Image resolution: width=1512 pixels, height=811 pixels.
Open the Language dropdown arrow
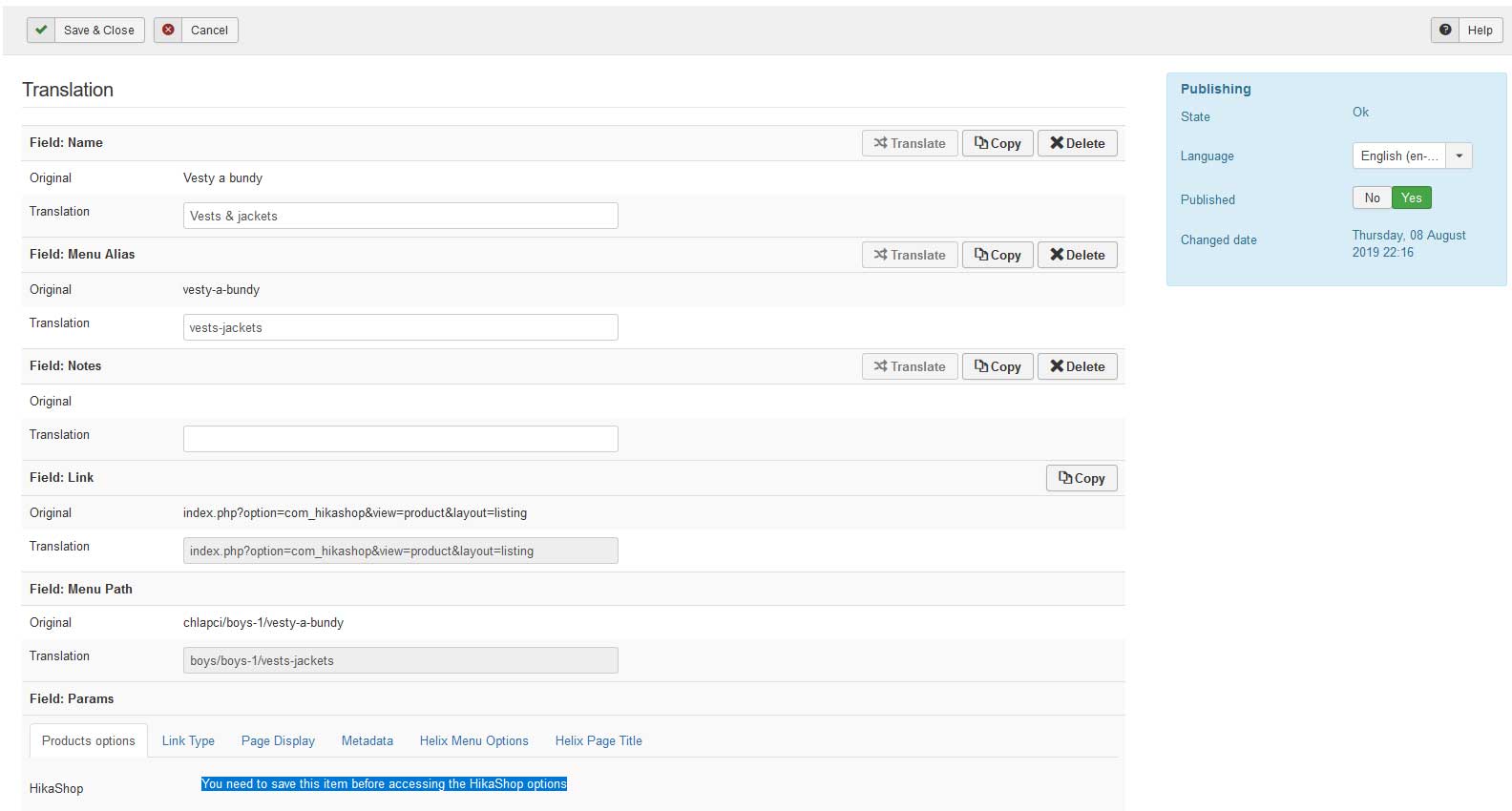pos(1459,156)
